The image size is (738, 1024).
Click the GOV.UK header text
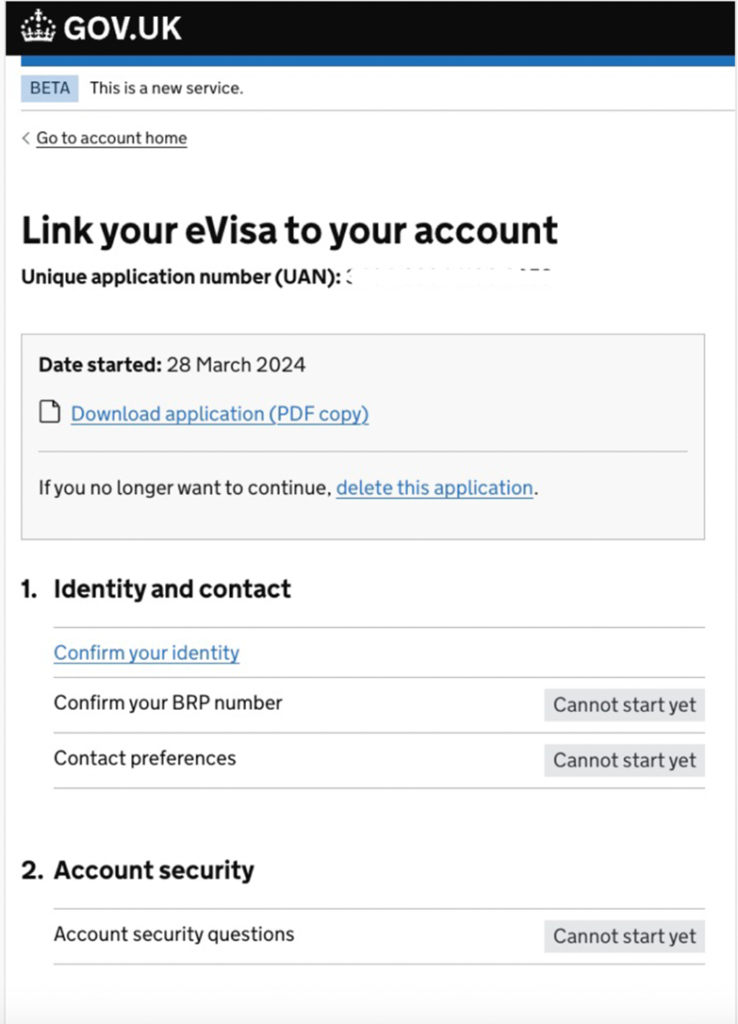122,28
